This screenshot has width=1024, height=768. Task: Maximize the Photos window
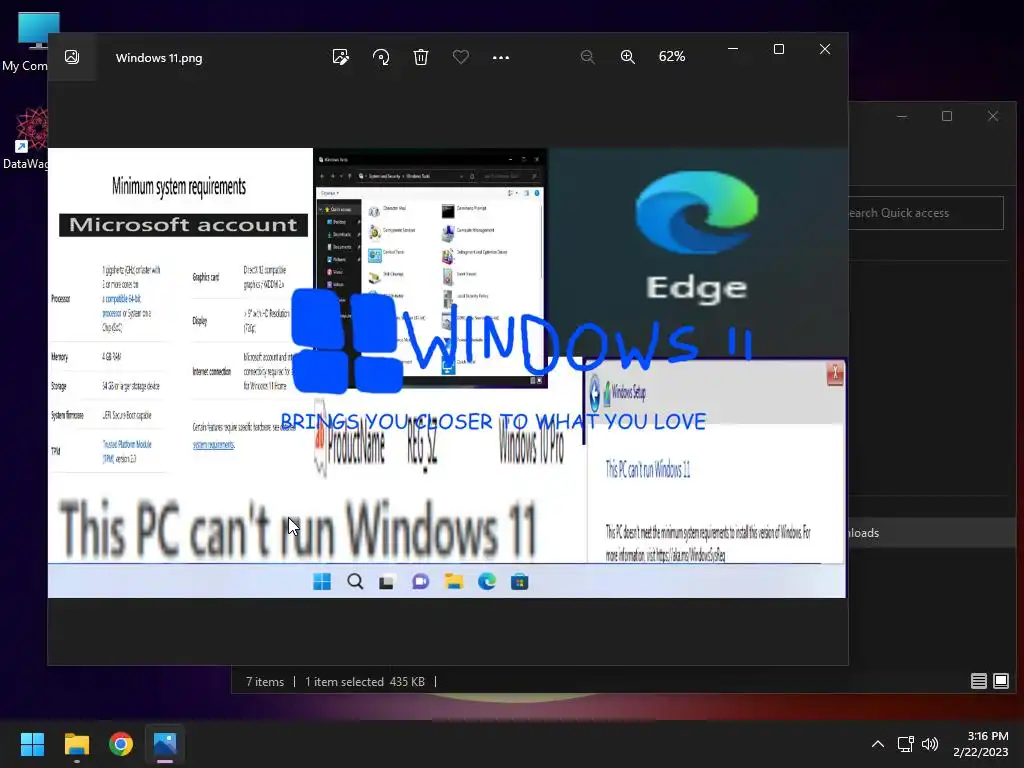point(778,49)
